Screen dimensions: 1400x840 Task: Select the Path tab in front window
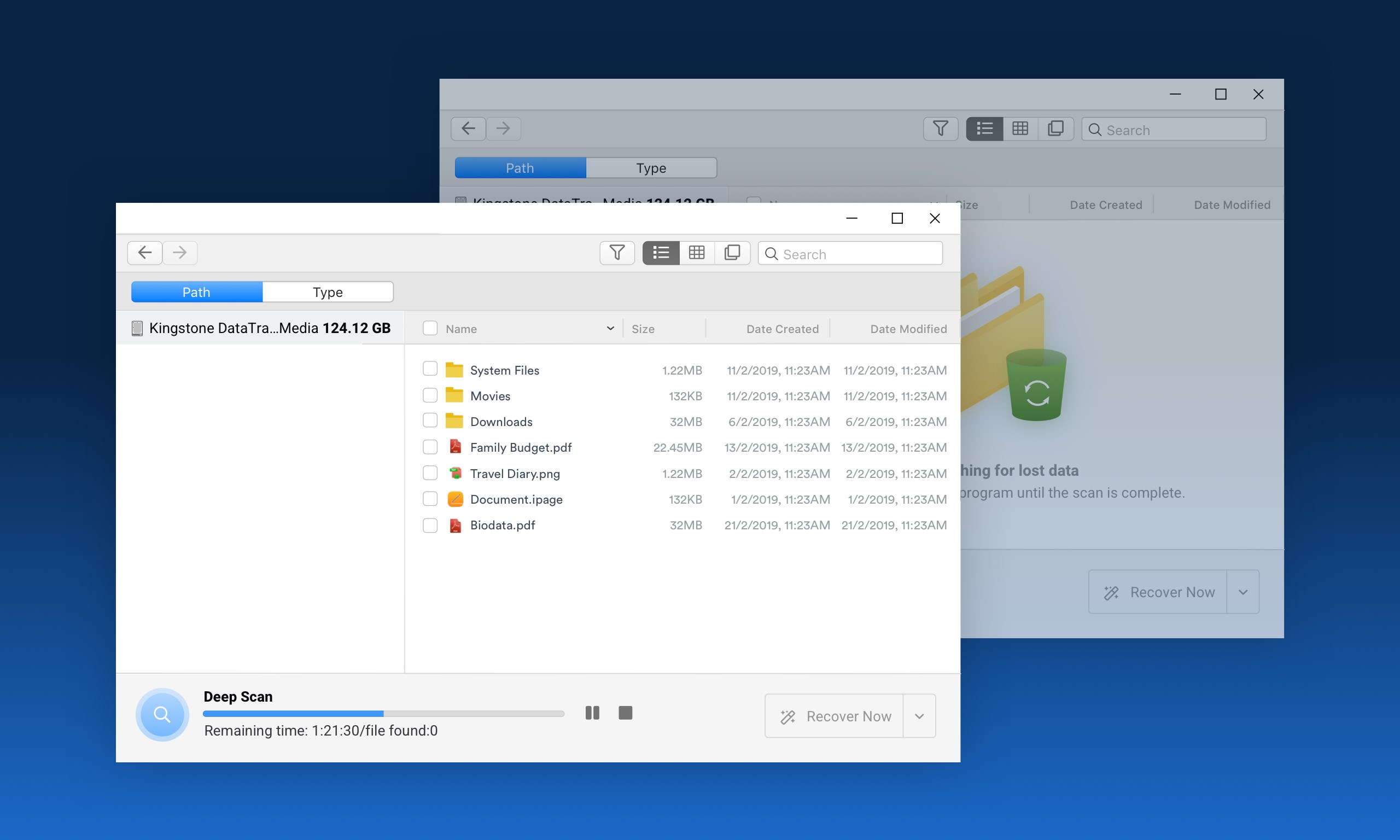point(196,292)
